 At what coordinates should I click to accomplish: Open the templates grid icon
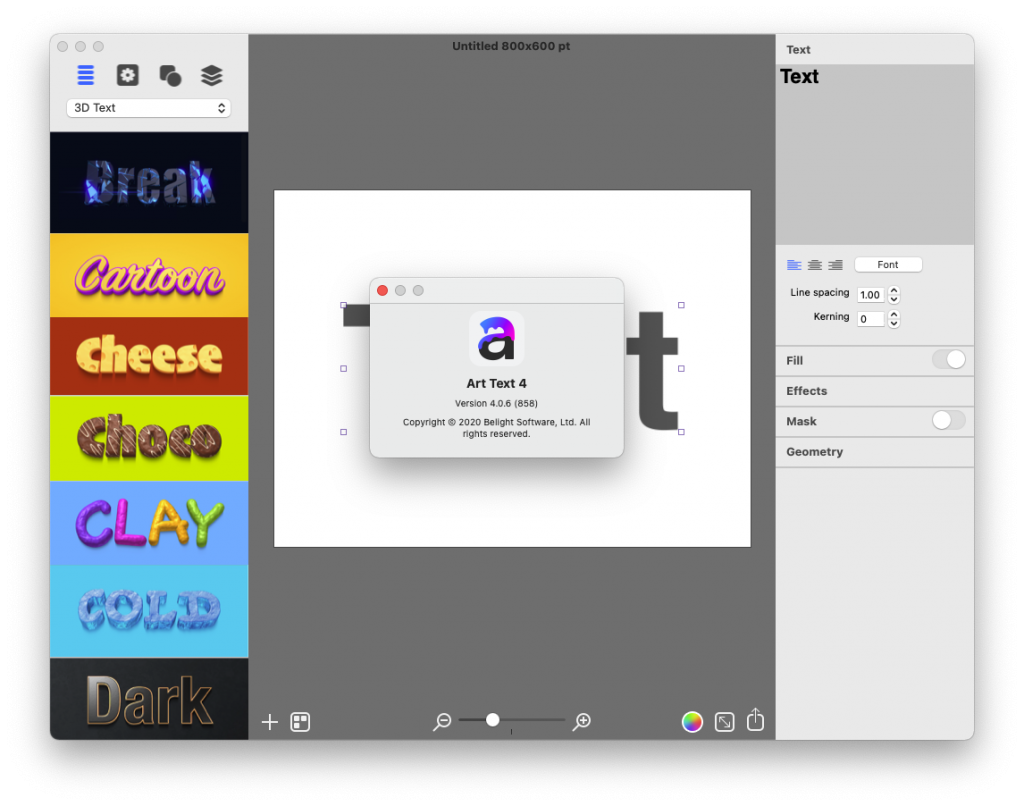300,722
